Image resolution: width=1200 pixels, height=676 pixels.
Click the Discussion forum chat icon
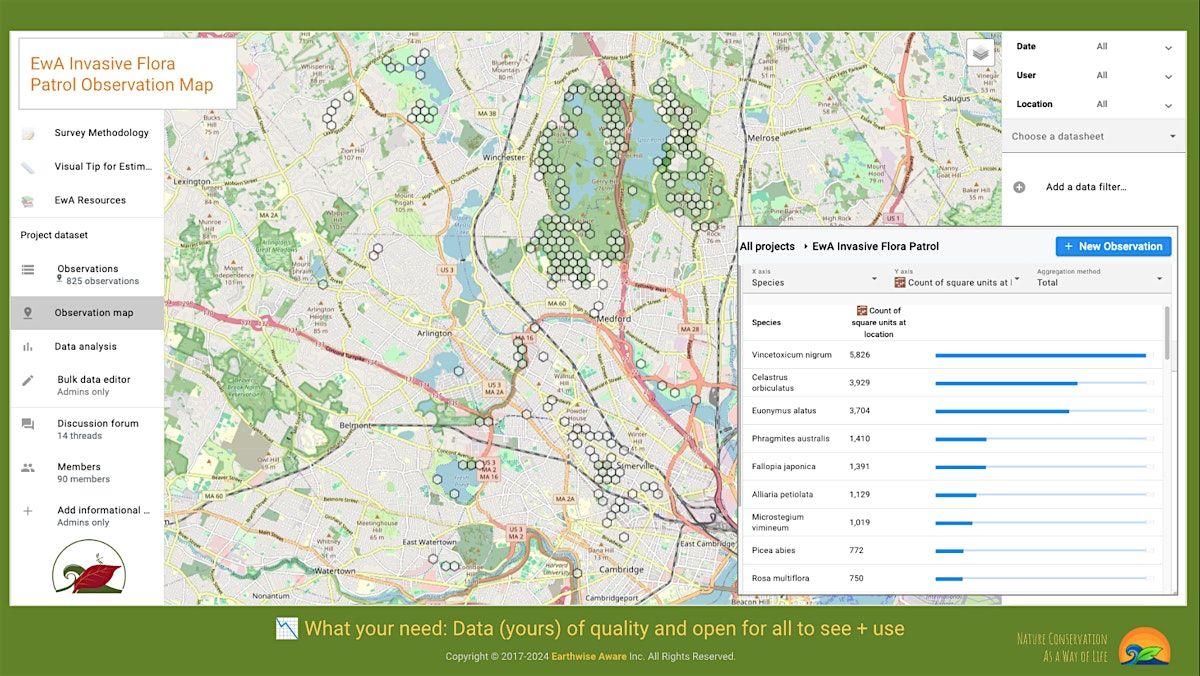click(x=28, y=424)
